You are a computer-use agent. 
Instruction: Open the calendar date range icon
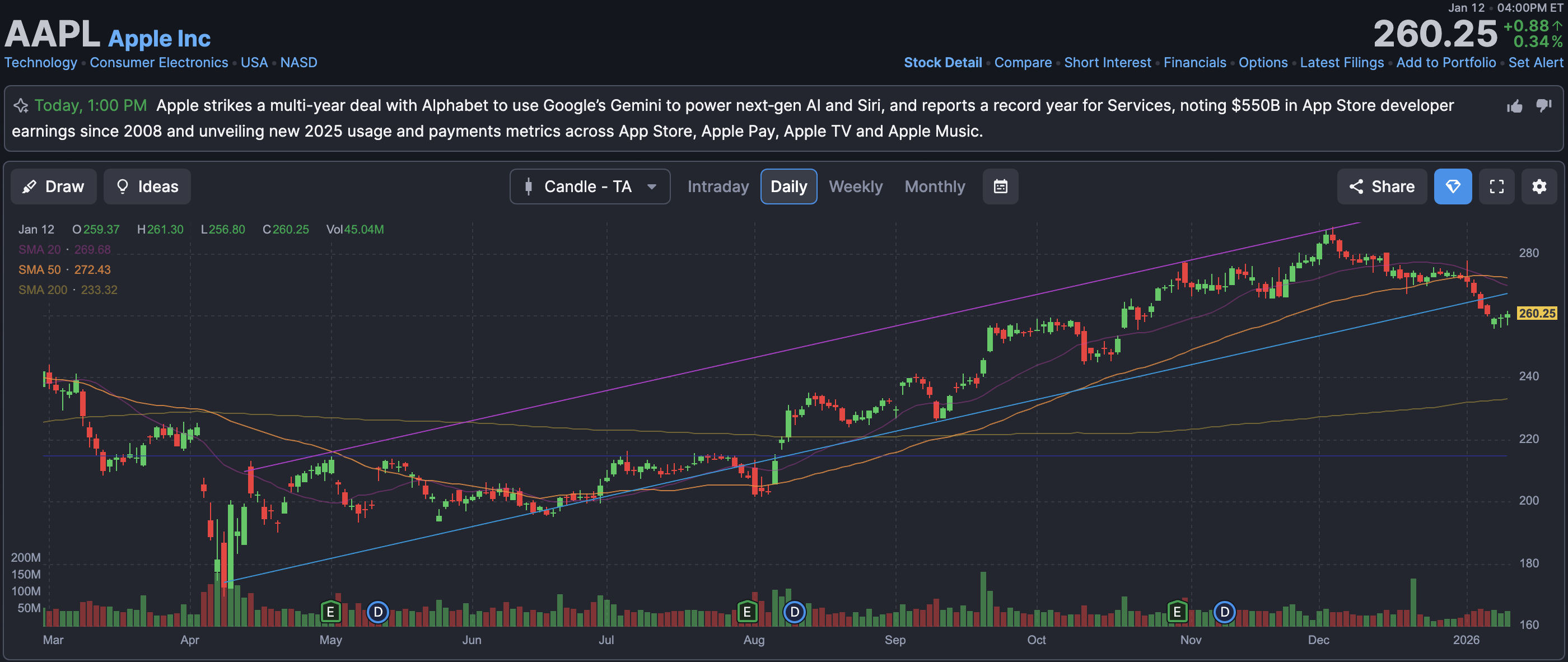click(x=1000, y=187)
